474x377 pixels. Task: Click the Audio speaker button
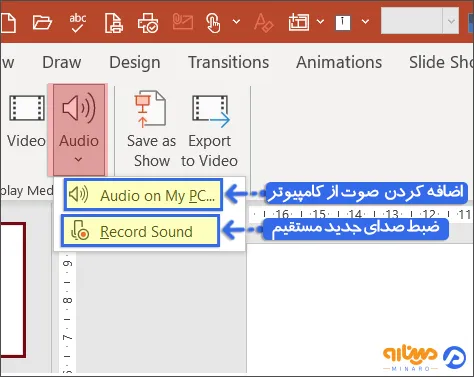(79, 130)
